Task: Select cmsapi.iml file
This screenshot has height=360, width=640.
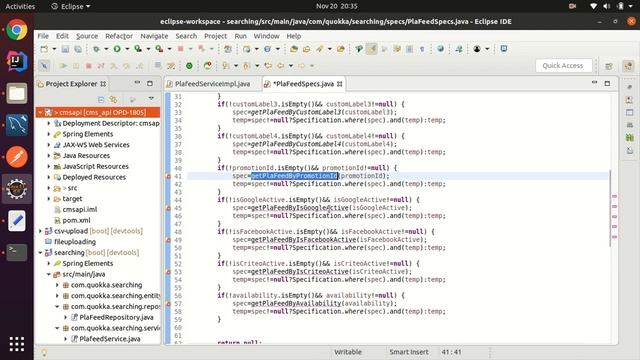Action: point(79,209)
